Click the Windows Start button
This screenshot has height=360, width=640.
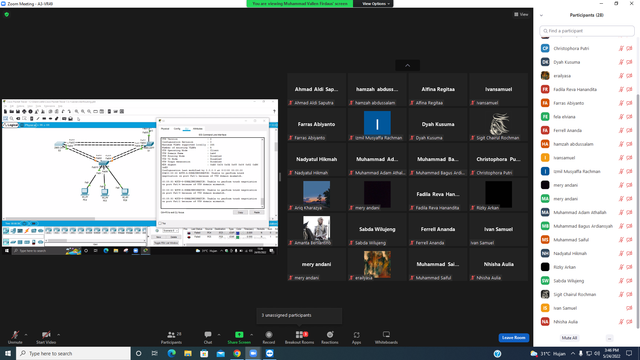click(8, 353)
